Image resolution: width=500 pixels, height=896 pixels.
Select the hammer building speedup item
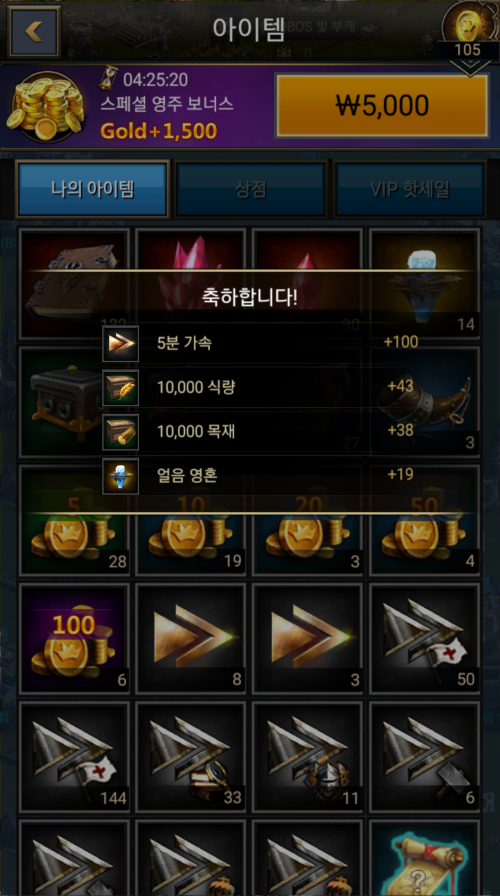[x=425, y=757]
